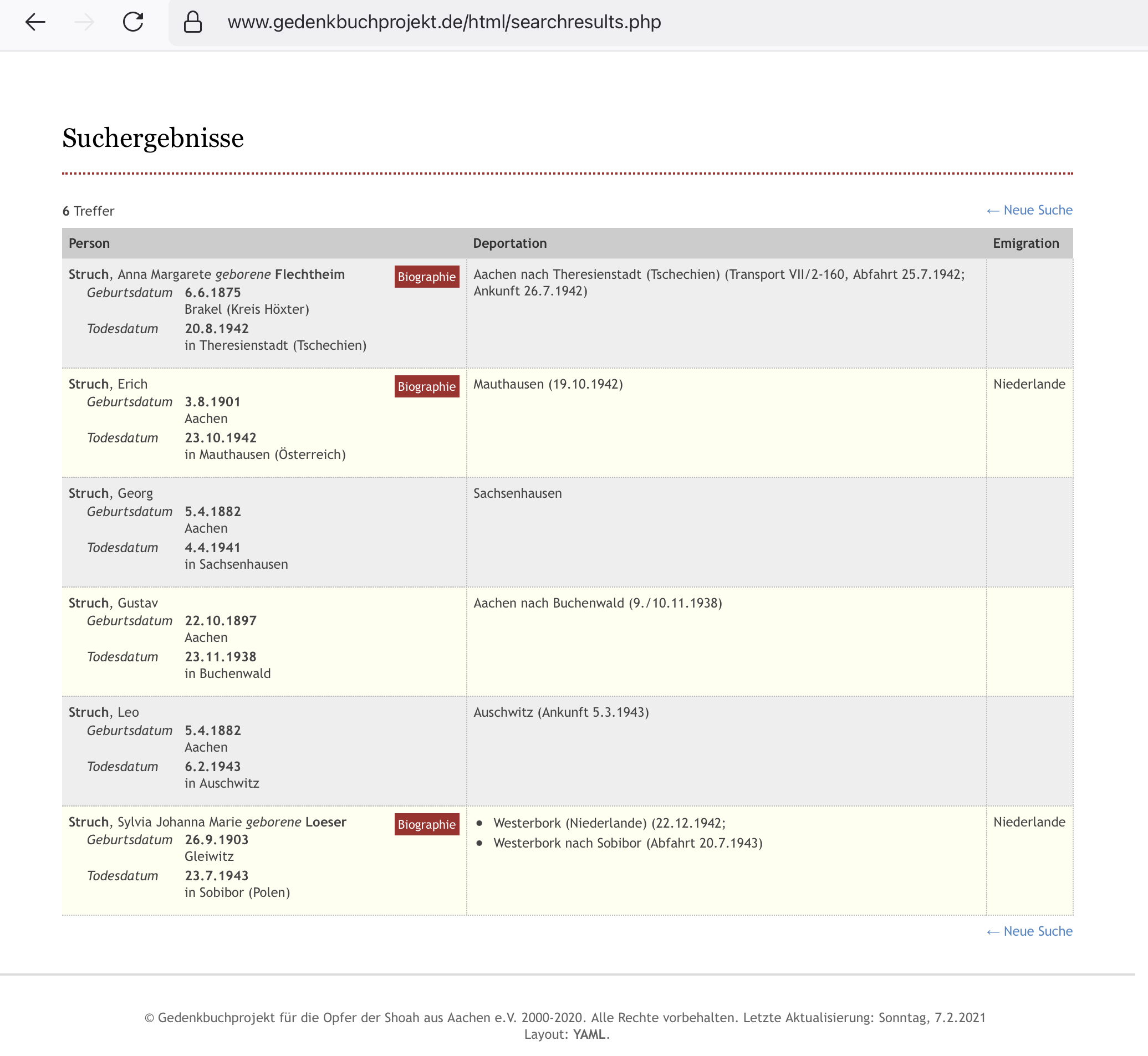
Task: Click the URL address field
Action: [443, 22]
